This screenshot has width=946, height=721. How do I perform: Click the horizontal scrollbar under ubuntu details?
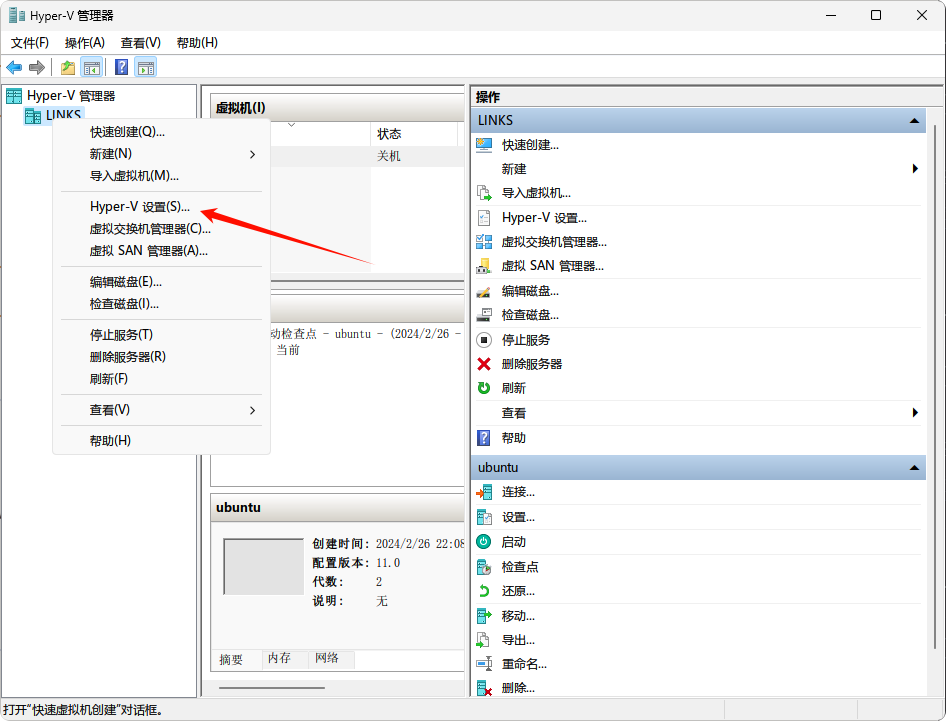(272, 687)
